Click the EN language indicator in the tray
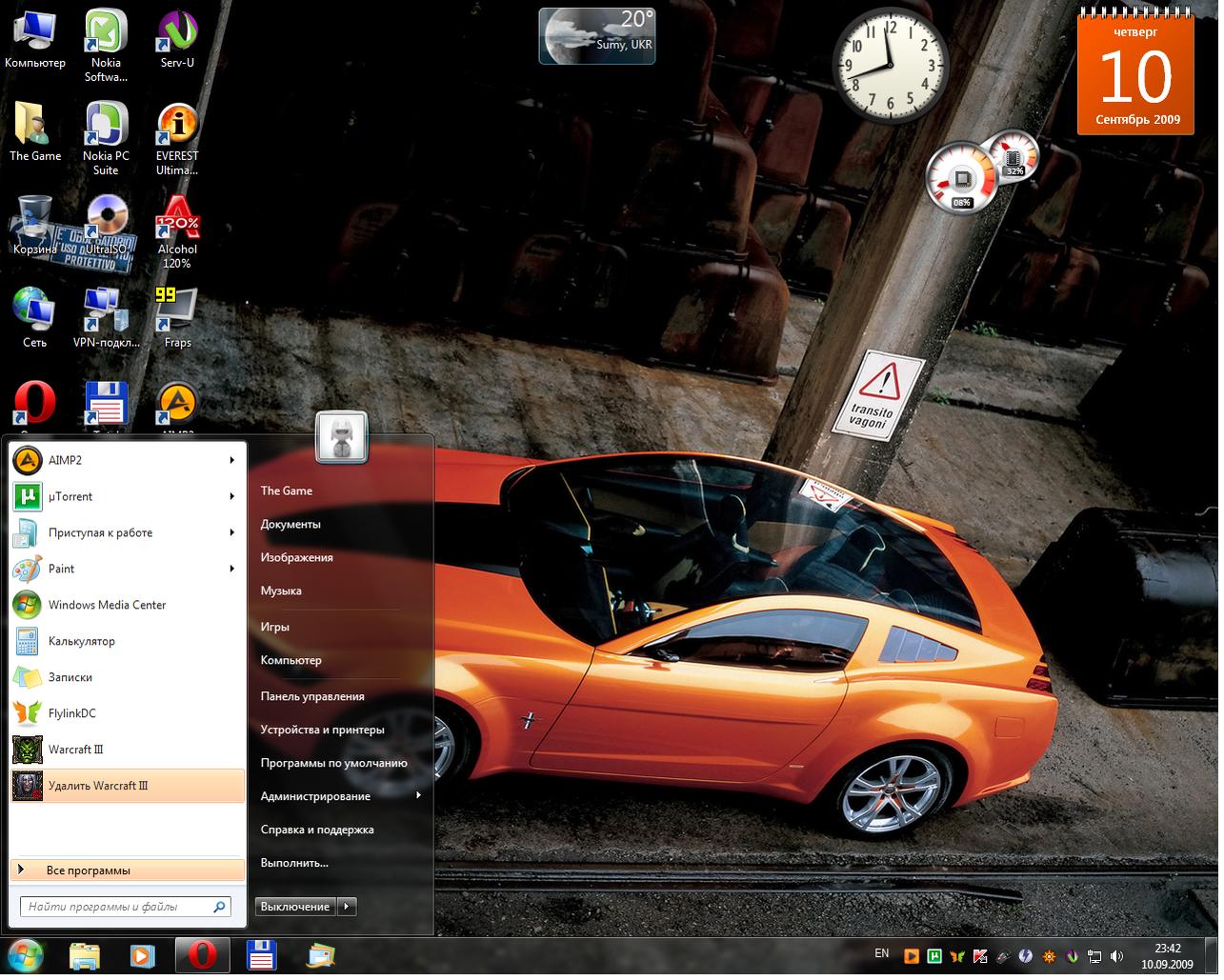The image size is (1224, 980). point(882,954)
